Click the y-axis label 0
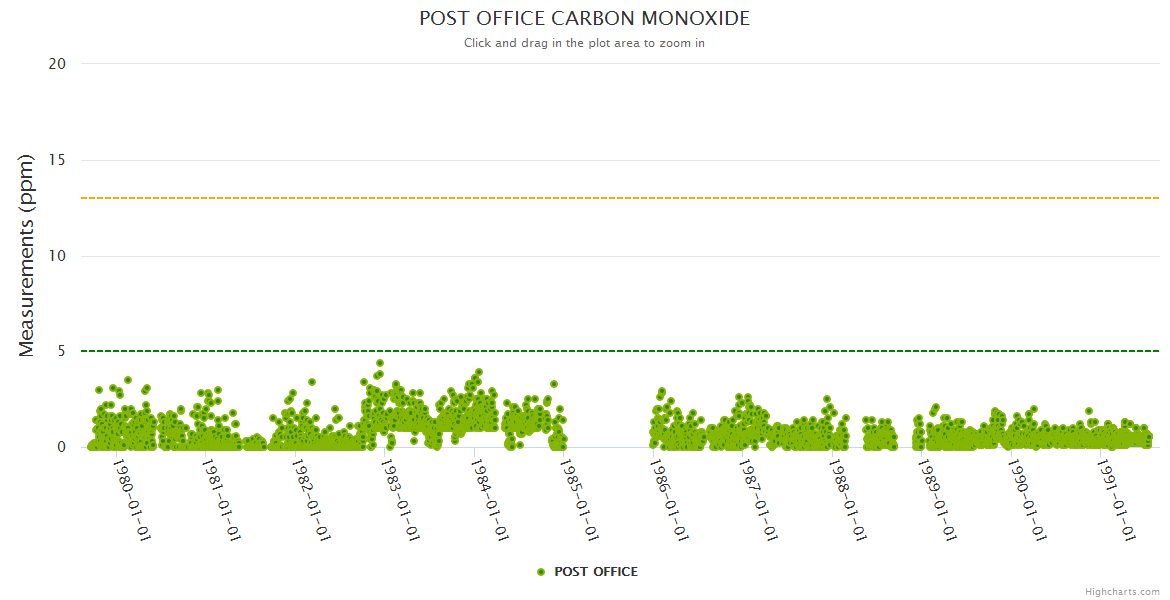The width and height of the screenshot is (1170, 600). [x=61, y=447]
